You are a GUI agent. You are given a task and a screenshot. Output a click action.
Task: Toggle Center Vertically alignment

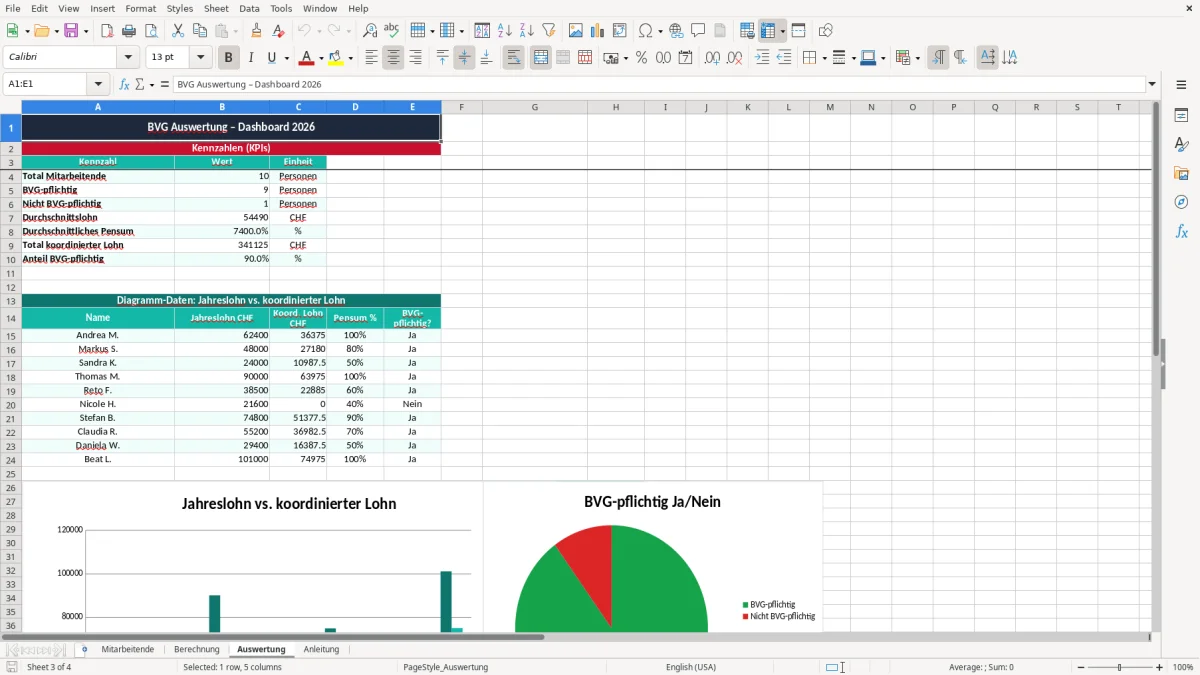[464, 58]
